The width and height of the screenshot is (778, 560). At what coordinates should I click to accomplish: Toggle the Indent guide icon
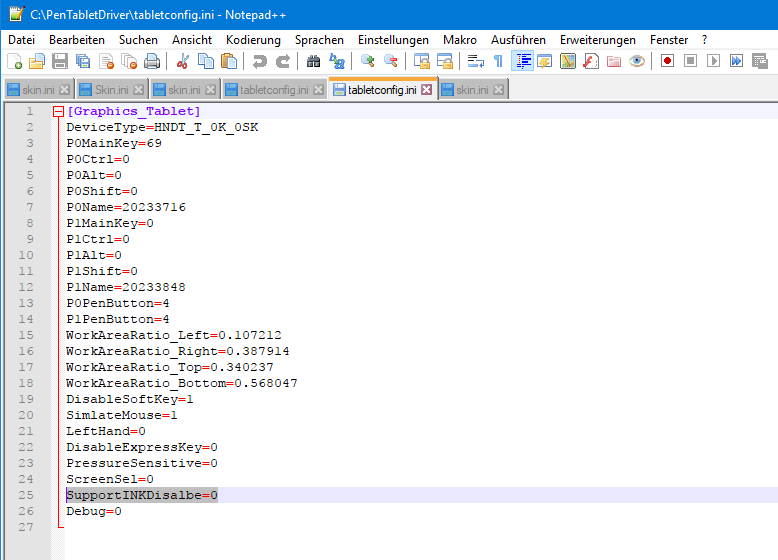522,61
